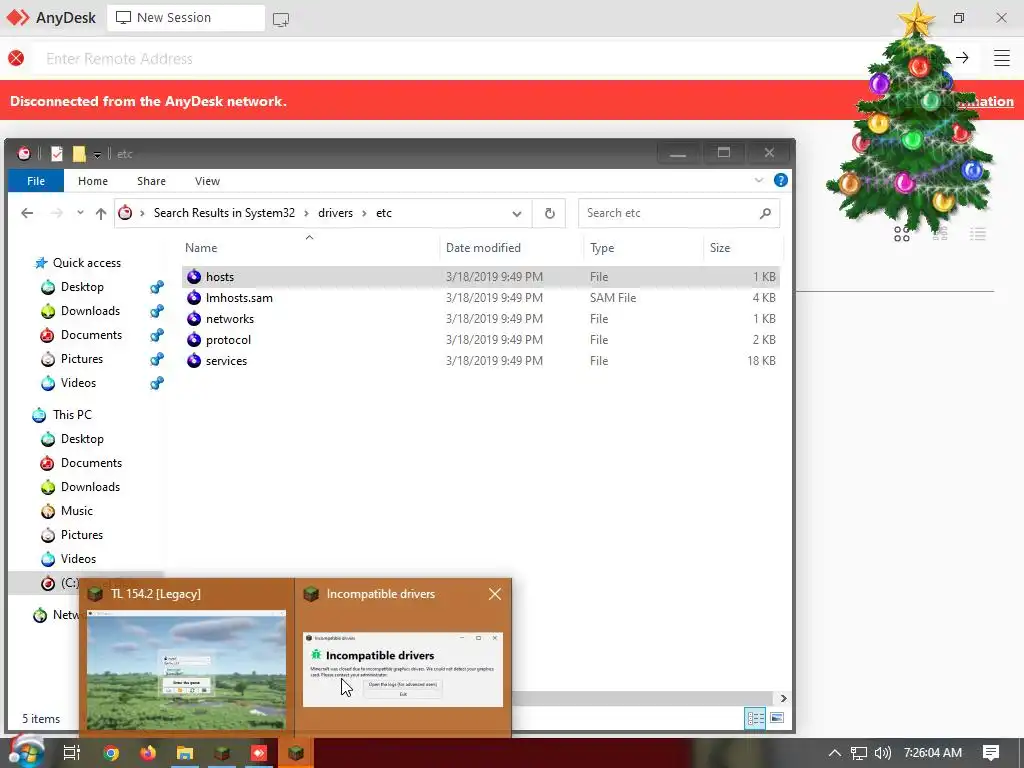This screenshot has height=768, width=1024.
Task: Select the protocol file
Action: pos(480,340)
